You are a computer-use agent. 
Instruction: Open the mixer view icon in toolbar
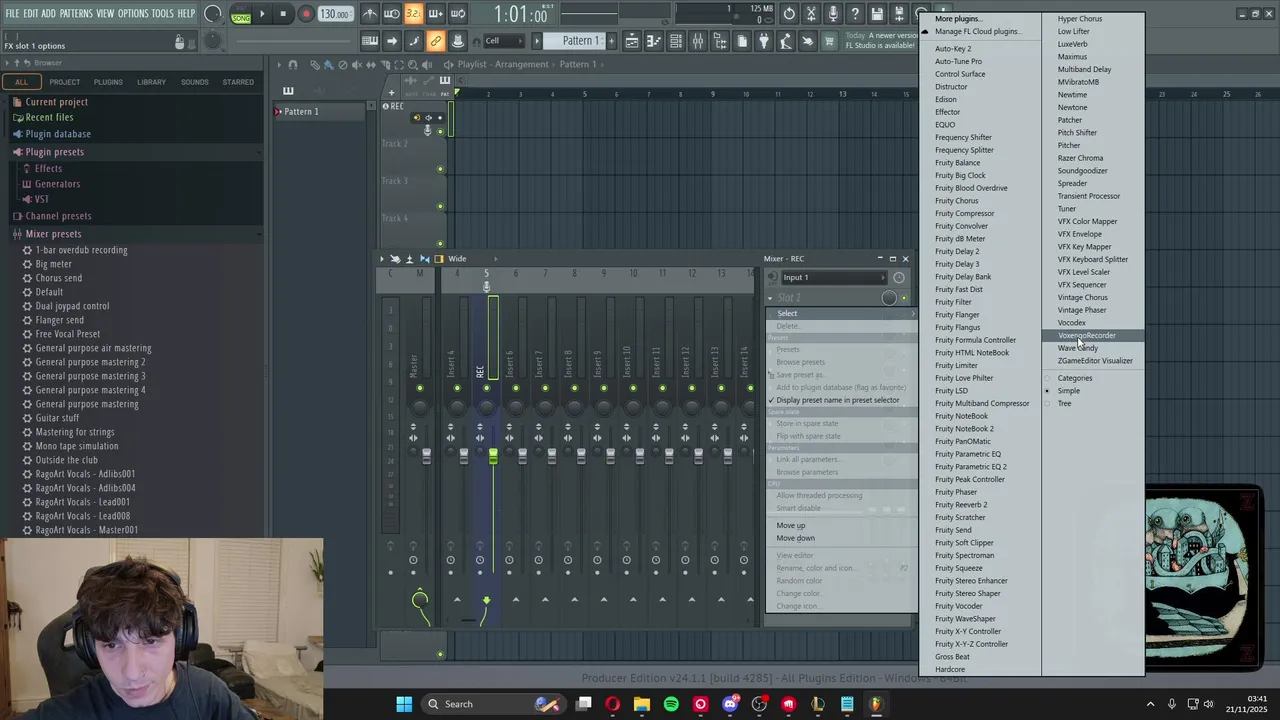tap(698, 41)
